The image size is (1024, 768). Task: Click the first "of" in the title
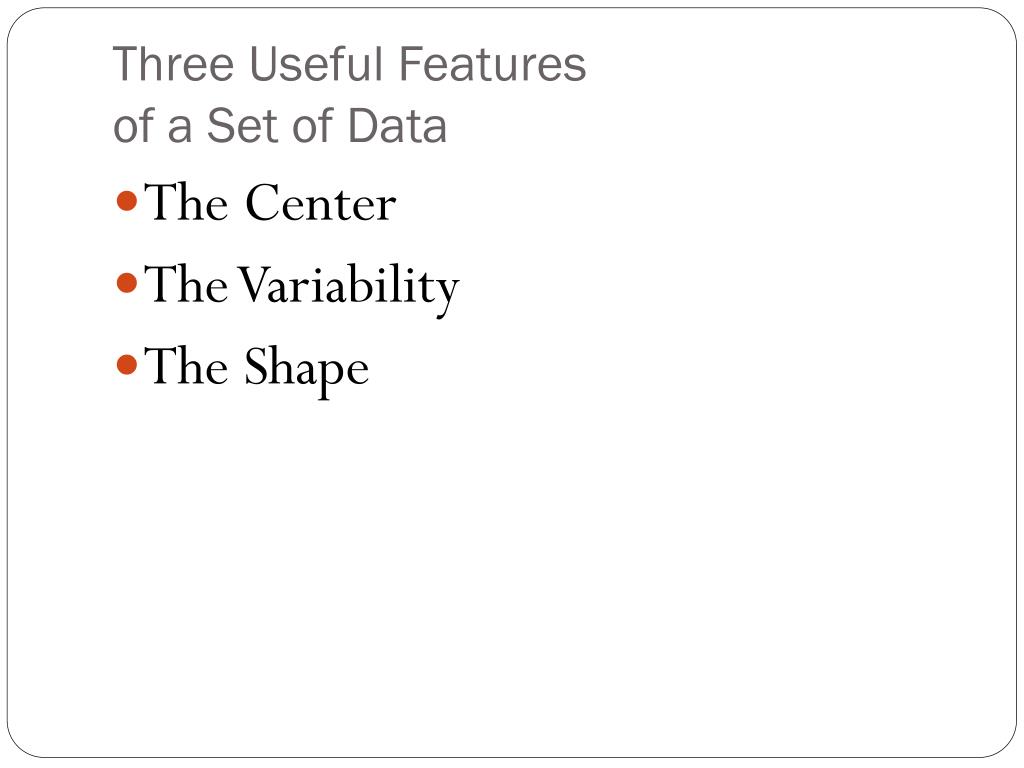(x=132, y=127)
